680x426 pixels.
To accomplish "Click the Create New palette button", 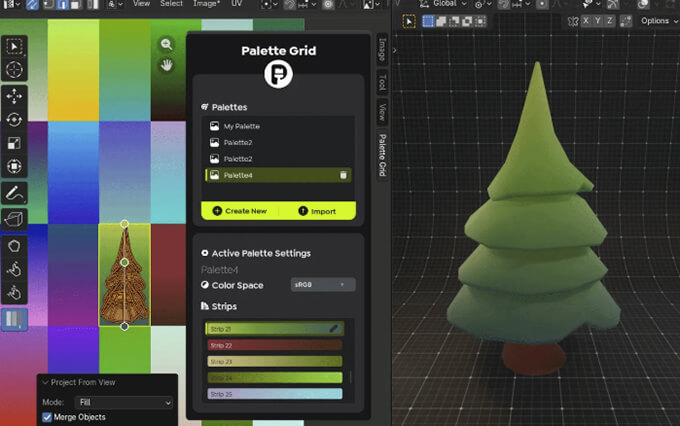I will (x=240, y=211).
